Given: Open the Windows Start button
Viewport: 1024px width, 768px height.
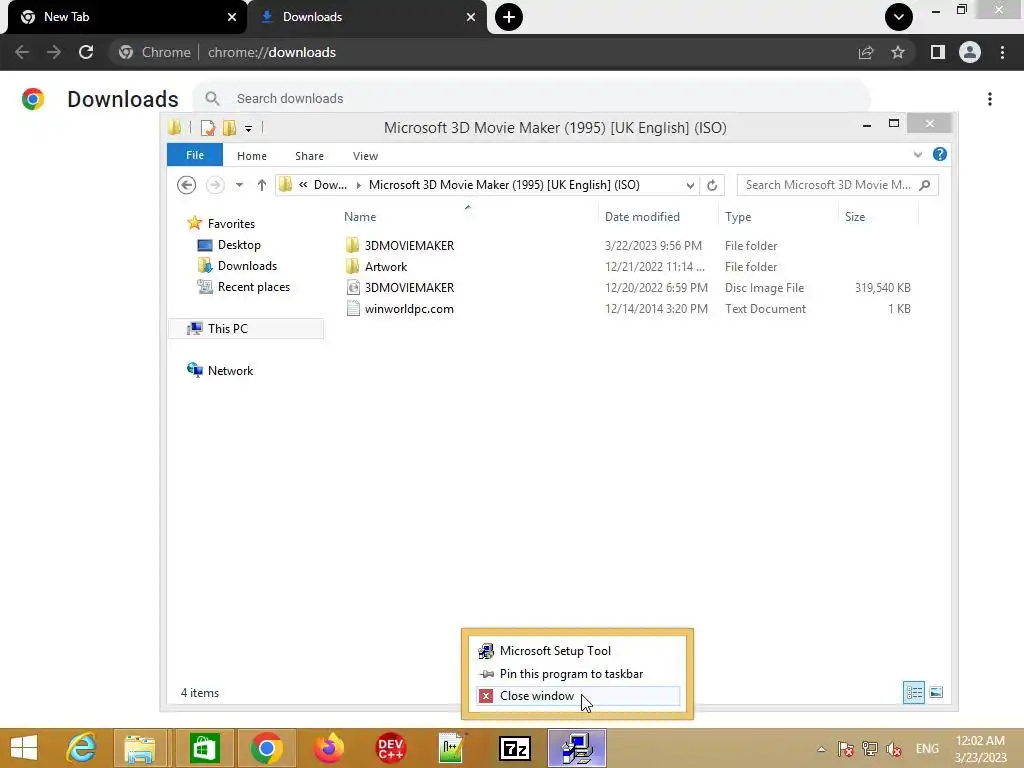Looking at the screenshot, I should 24,748.
